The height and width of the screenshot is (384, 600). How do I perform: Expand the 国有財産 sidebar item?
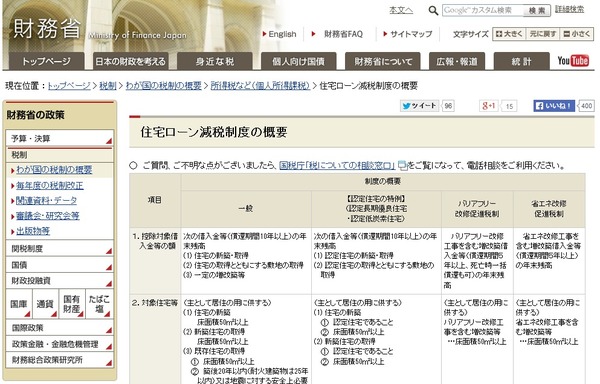72,304
